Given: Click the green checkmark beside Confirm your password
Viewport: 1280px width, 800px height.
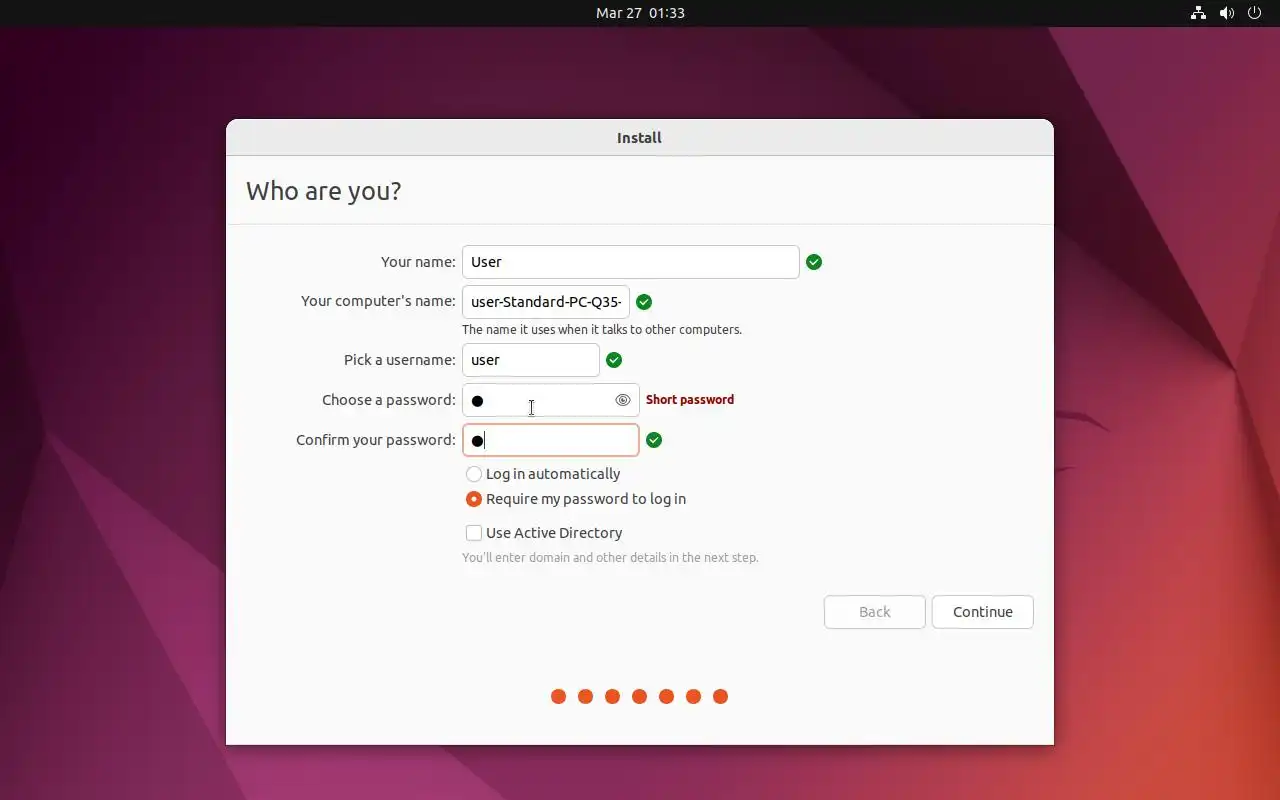Looking at the screenshot, I should click(654, 440).
